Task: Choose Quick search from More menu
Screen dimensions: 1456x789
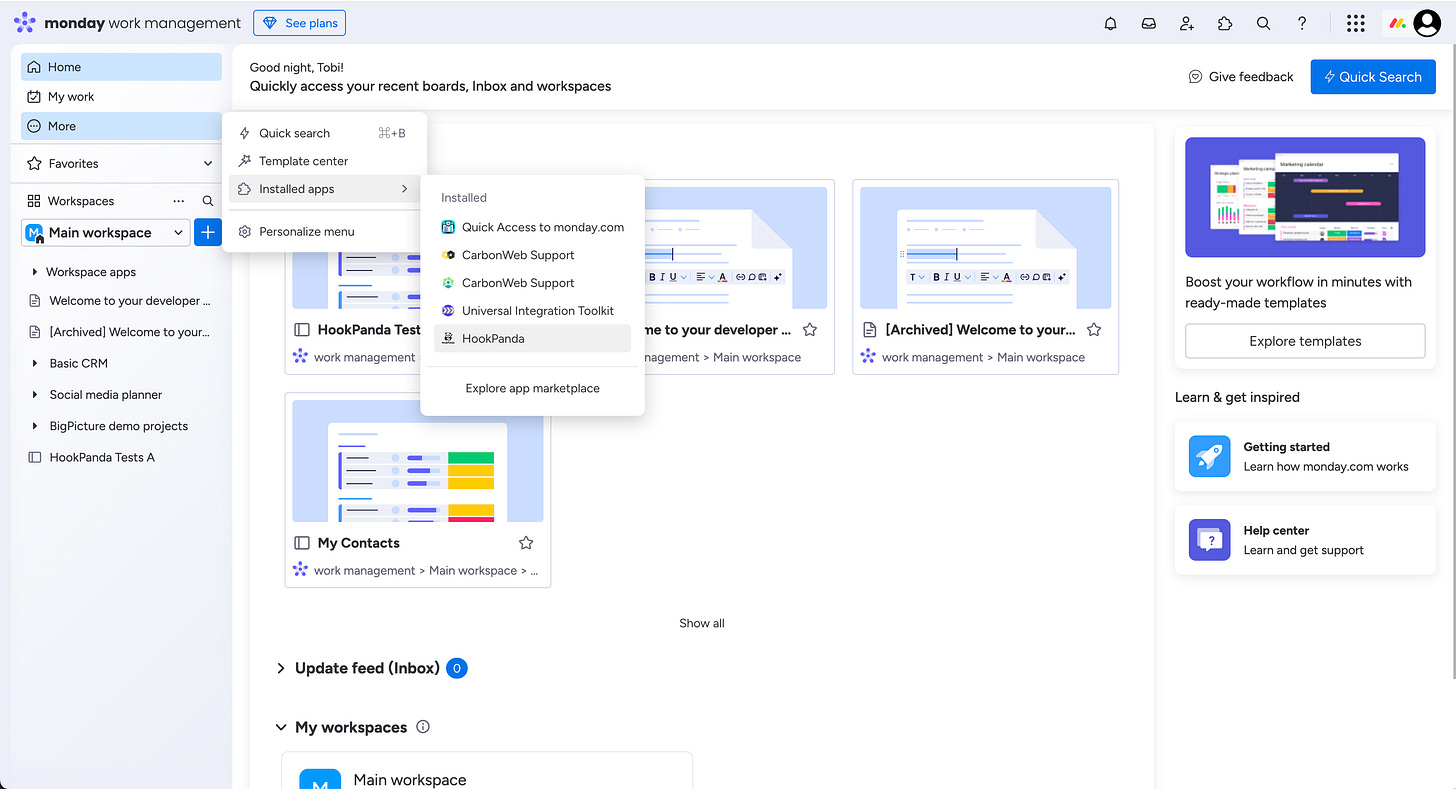Action: coord(324,133)
